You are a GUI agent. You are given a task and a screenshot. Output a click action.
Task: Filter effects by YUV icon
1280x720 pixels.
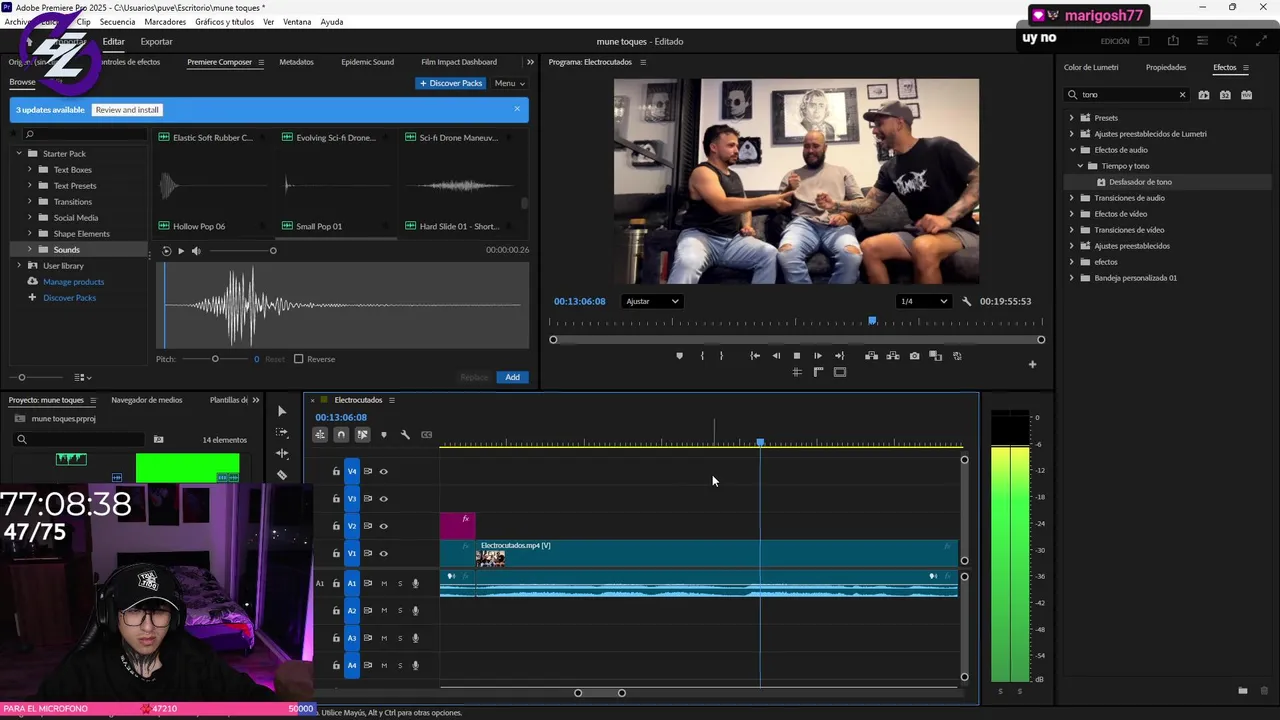point(1246,95)
